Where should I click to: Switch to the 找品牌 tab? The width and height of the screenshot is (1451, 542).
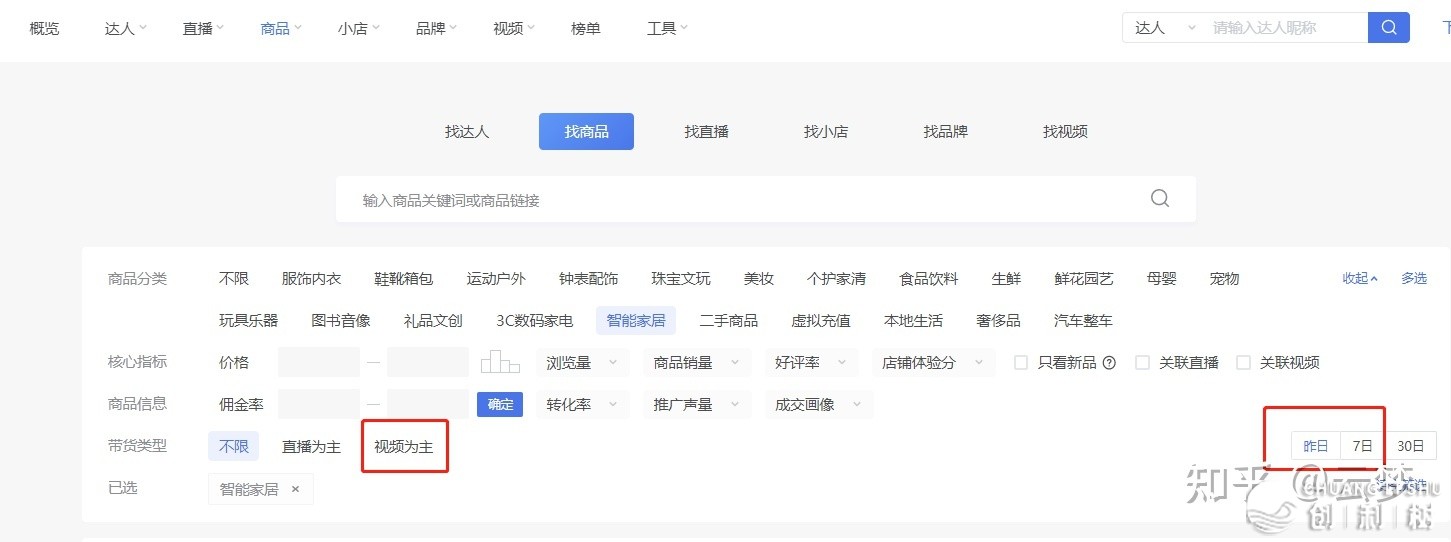click(945, 131)
